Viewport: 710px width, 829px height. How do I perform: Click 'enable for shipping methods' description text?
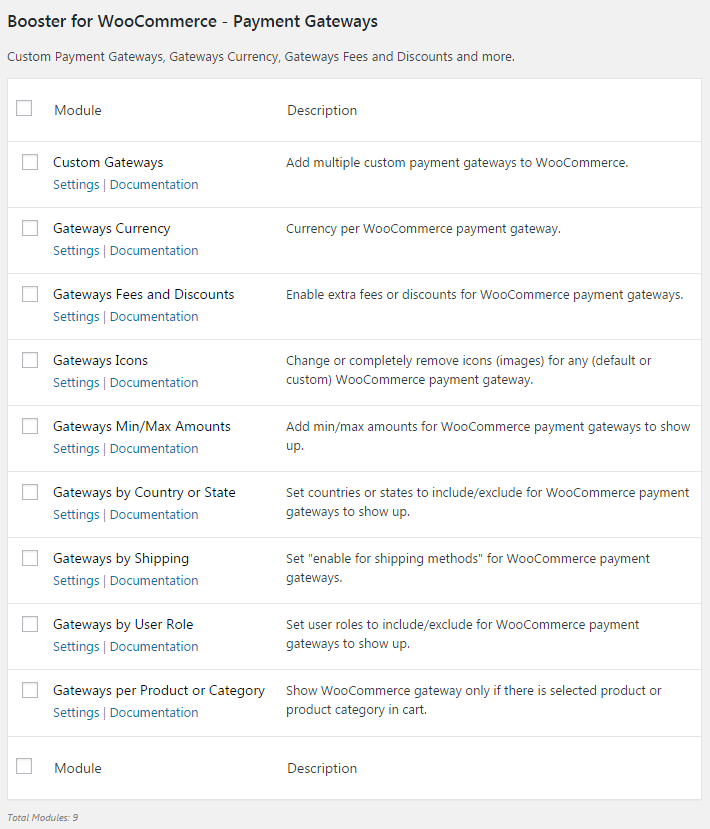(468, 568)
